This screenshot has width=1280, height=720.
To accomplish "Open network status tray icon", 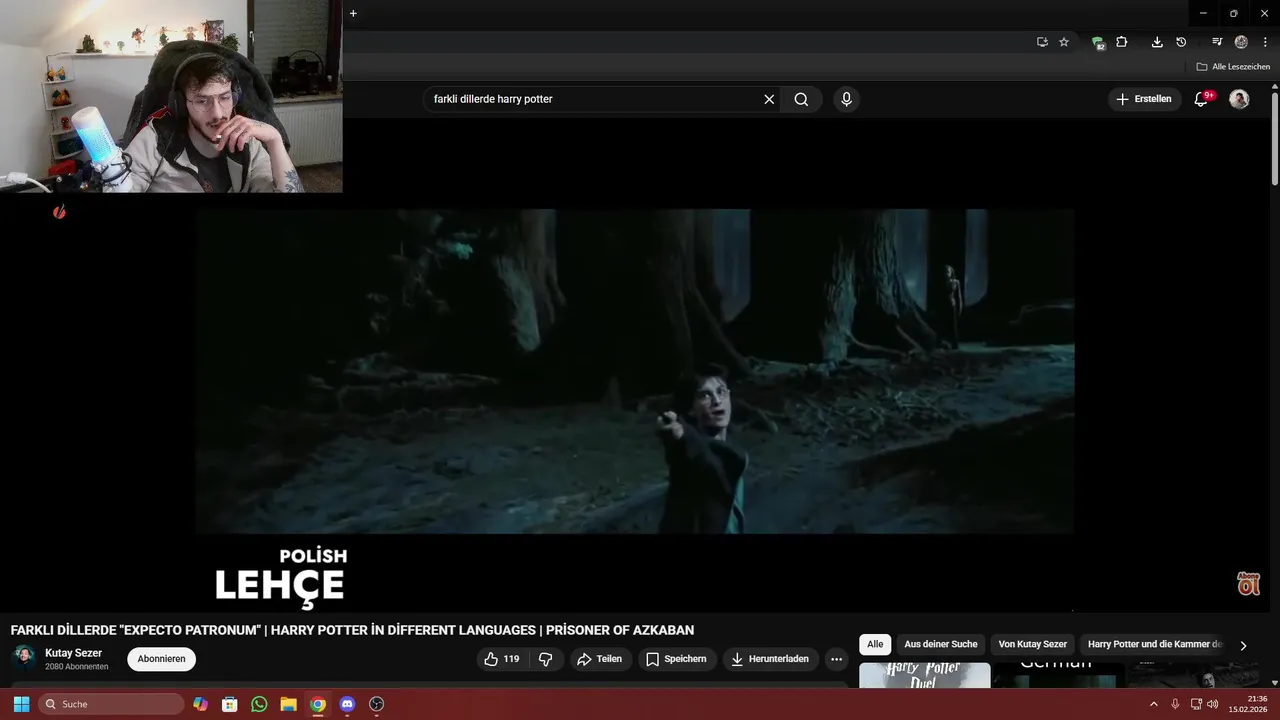I will pyautogui.click(x=1196, y=704).
